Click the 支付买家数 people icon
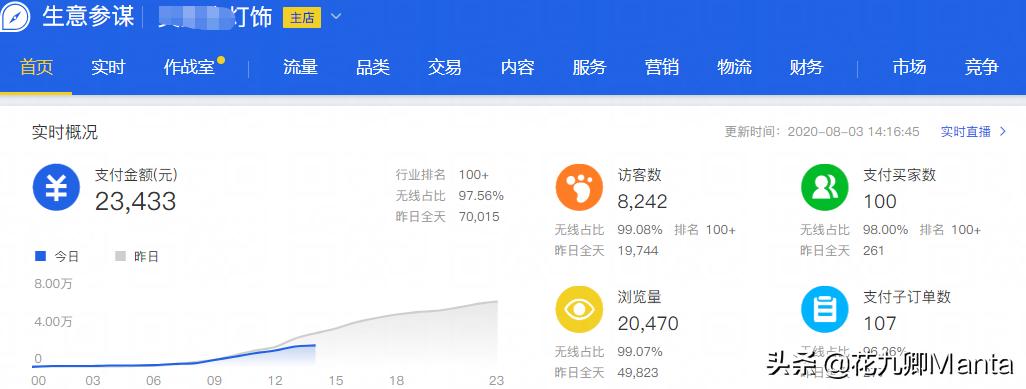Viewport: 1026px width, 389px height. [824, 187]
